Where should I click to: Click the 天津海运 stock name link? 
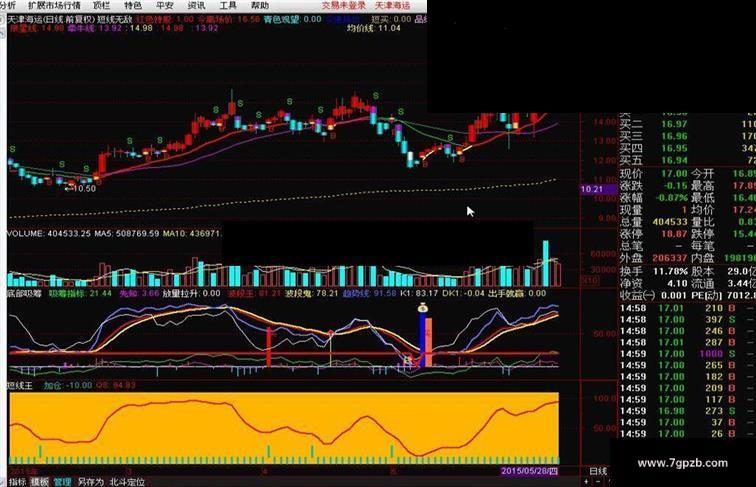(392, 5)
